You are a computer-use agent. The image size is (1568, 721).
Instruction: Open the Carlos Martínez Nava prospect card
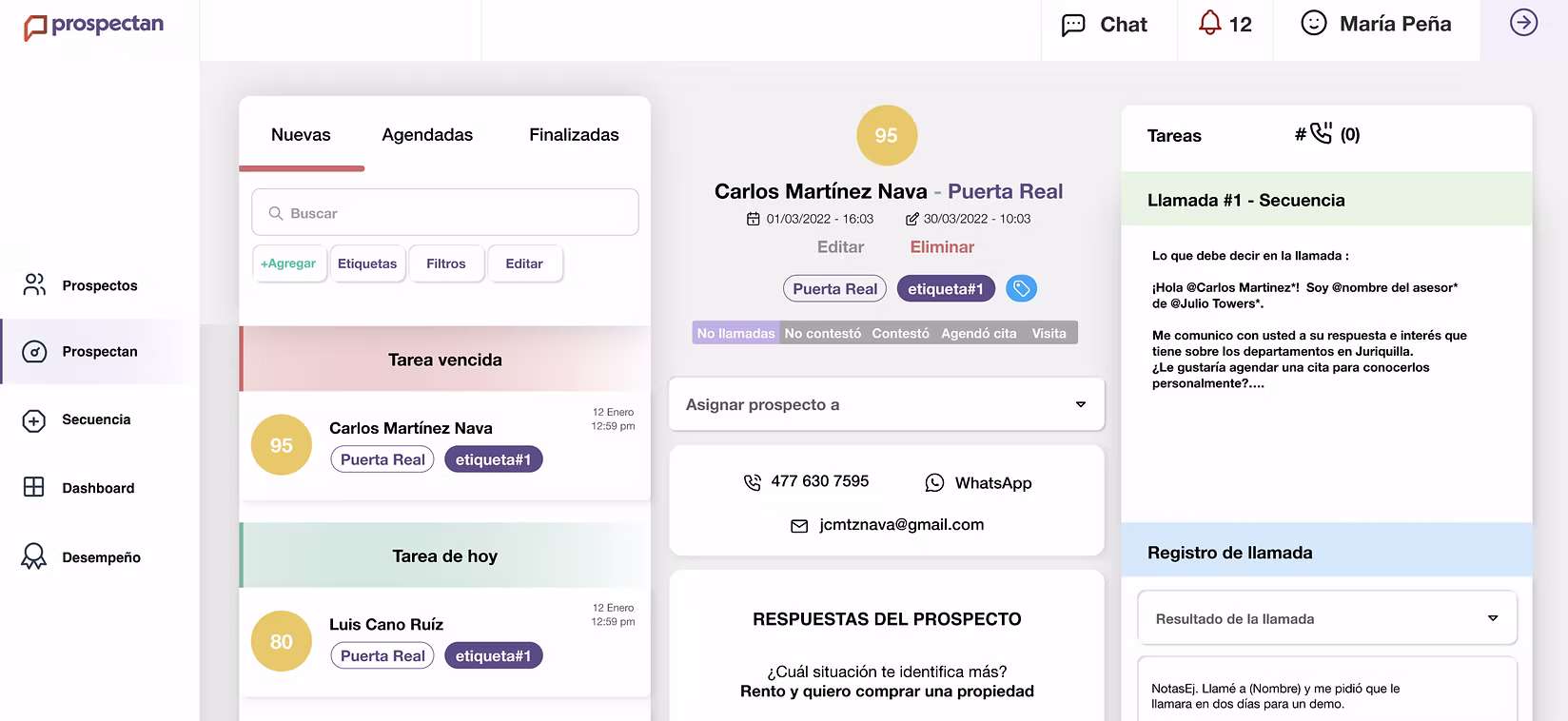tap(445, 445)
